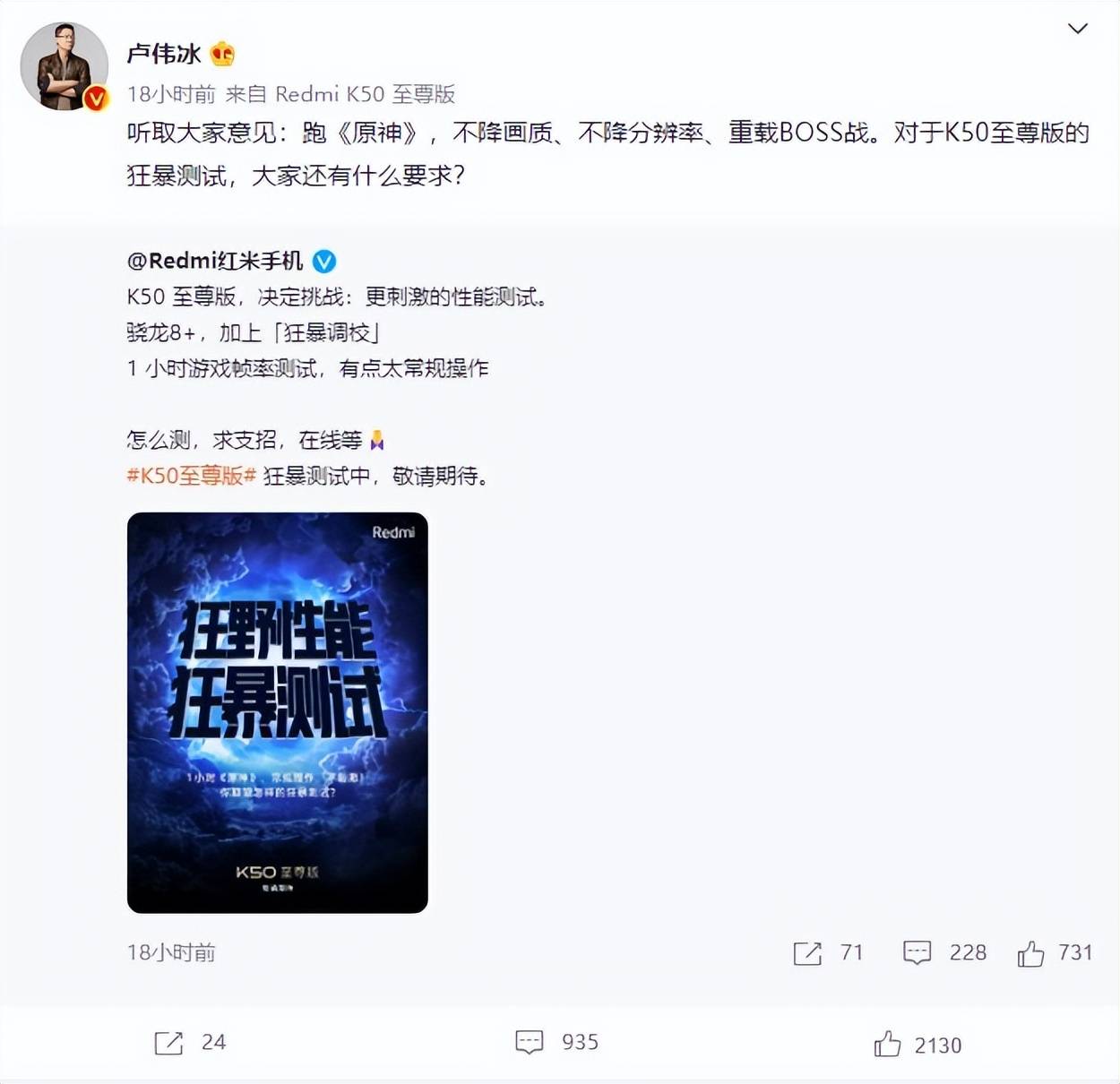
Task: Click the 18小时前 timestamp of quoted post
Action: tap(171, 952)
